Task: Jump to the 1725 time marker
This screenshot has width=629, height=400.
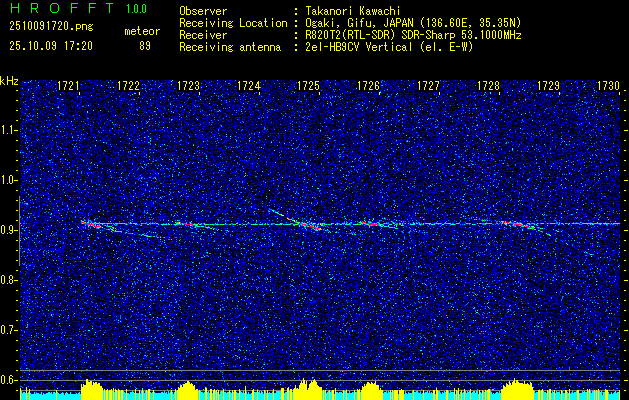Action: tap(308, 87)
